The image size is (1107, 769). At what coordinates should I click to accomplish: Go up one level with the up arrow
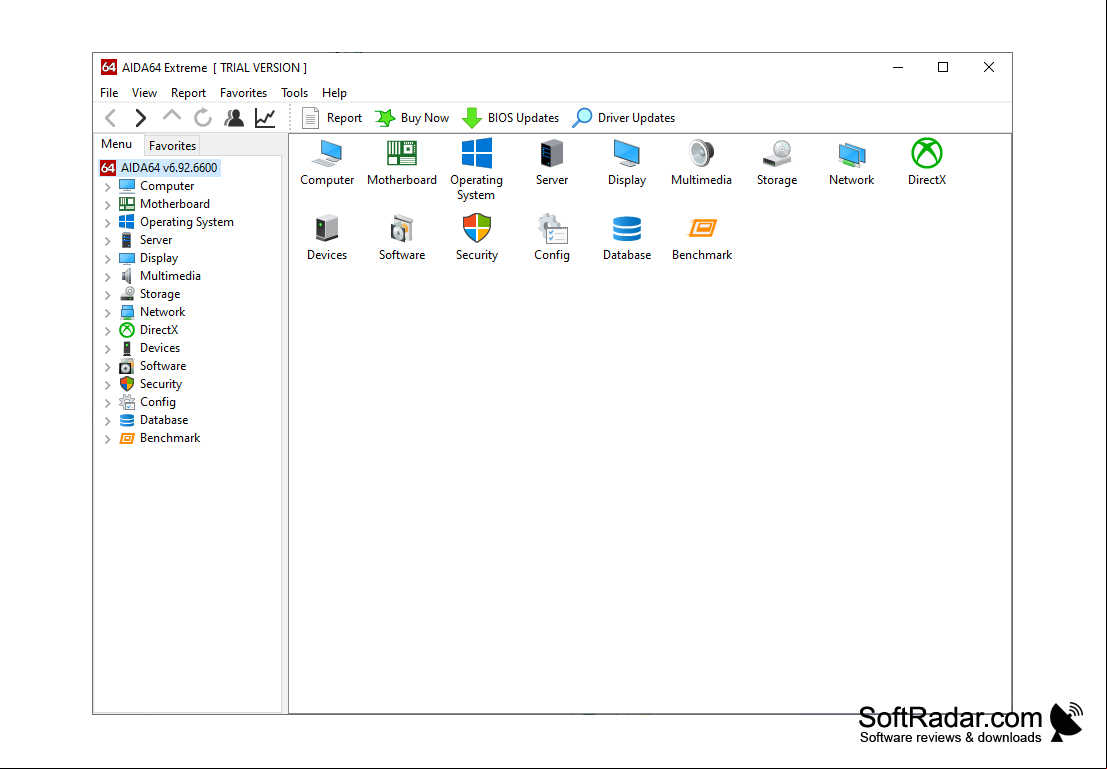(172, 117)
